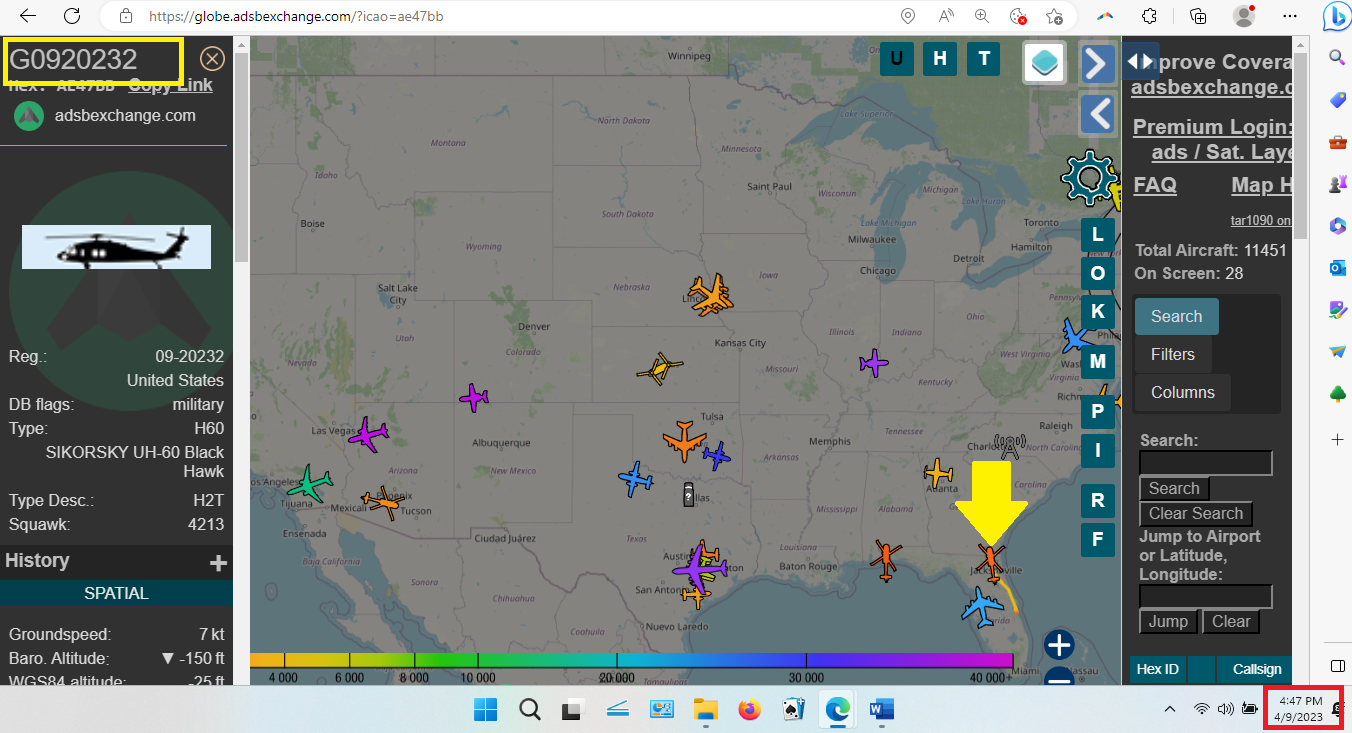Click the Black Hawk helicopter silhouette thumbnail
Screen dimensions: 1352x733
(x=116, y=247)
